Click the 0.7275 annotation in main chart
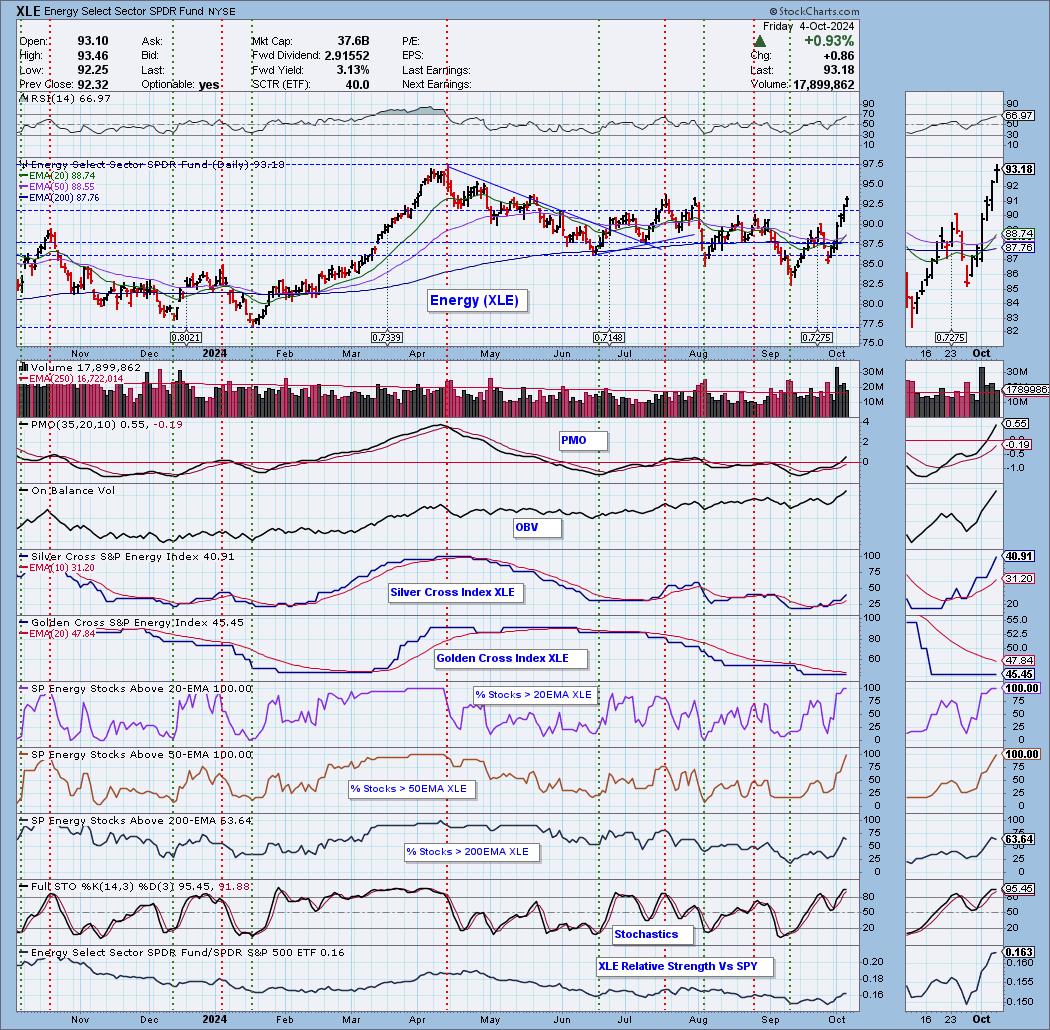 point(817,338)
